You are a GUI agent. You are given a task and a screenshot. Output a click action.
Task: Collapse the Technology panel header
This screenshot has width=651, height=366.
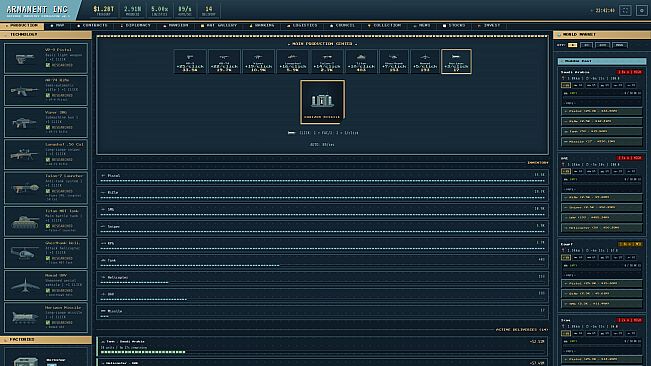point(46,34)
